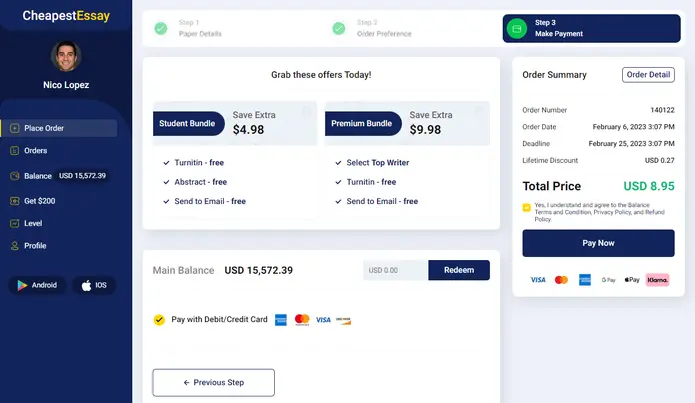Open Order Detail in Order Summary
695x403 pixels.
click(x=648, y=74)
